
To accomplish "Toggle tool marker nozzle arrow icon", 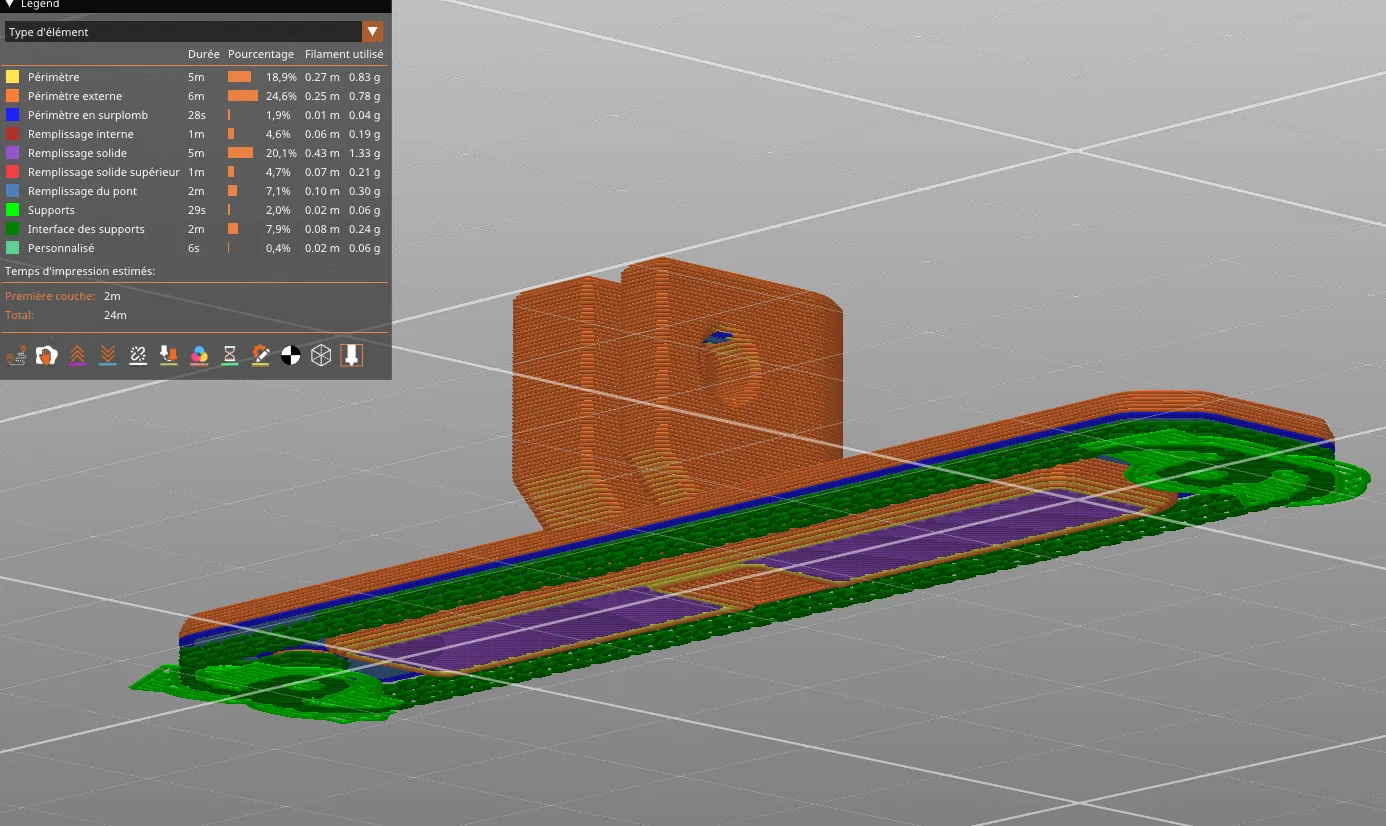I will pyautogui.click(x=351, y=355).
